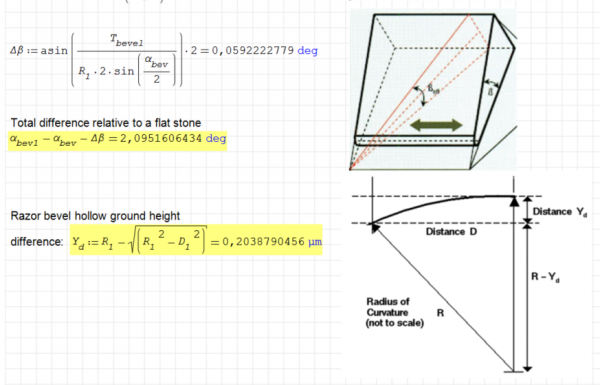The width and height of the screenshot is (600, 385).
Task: Select 'Razor bevel hollow ground height' text
Action: click(95, 216)
